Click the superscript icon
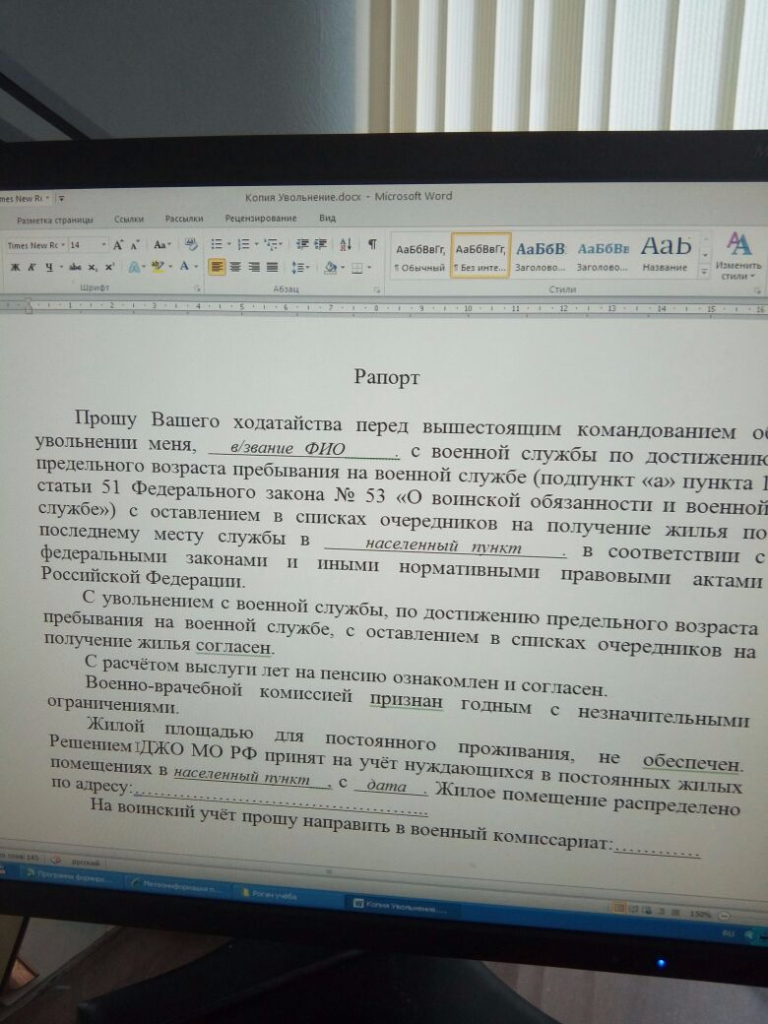768x1024 pixels. coord(109,267)
